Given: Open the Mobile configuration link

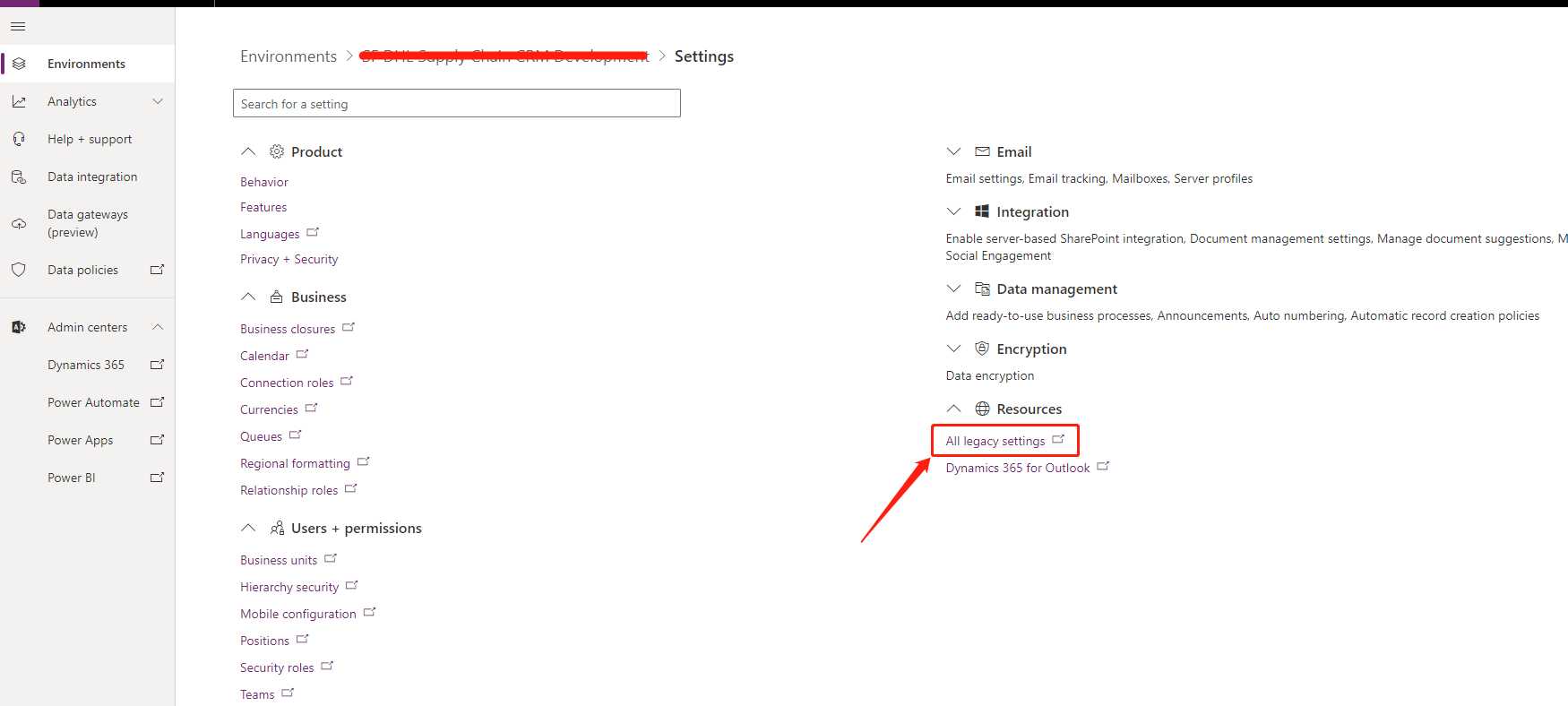Looking at the screenshot, I should (x=298, y=614).
